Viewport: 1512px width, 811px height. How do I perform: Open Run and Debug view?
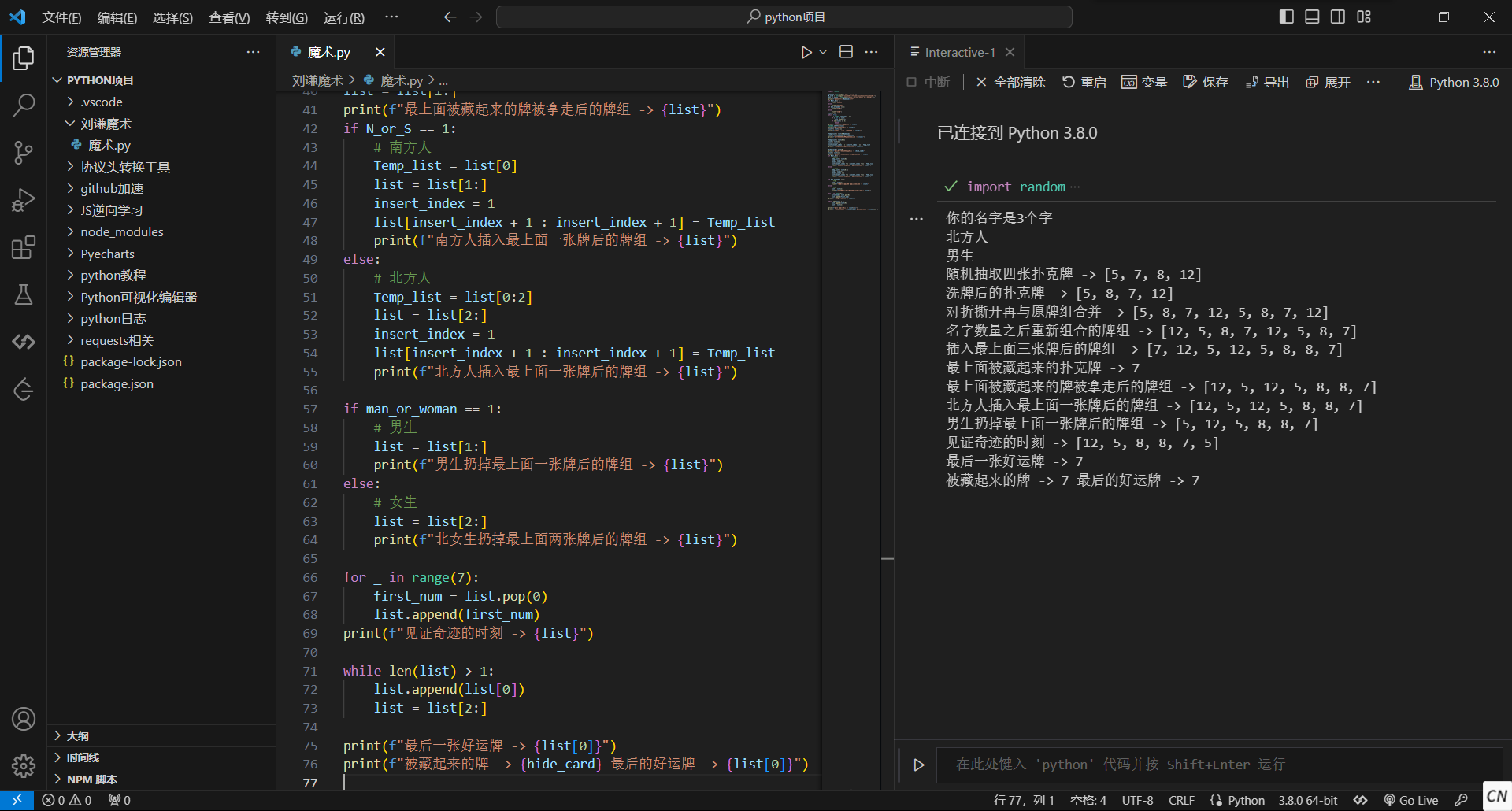(24, 200)
